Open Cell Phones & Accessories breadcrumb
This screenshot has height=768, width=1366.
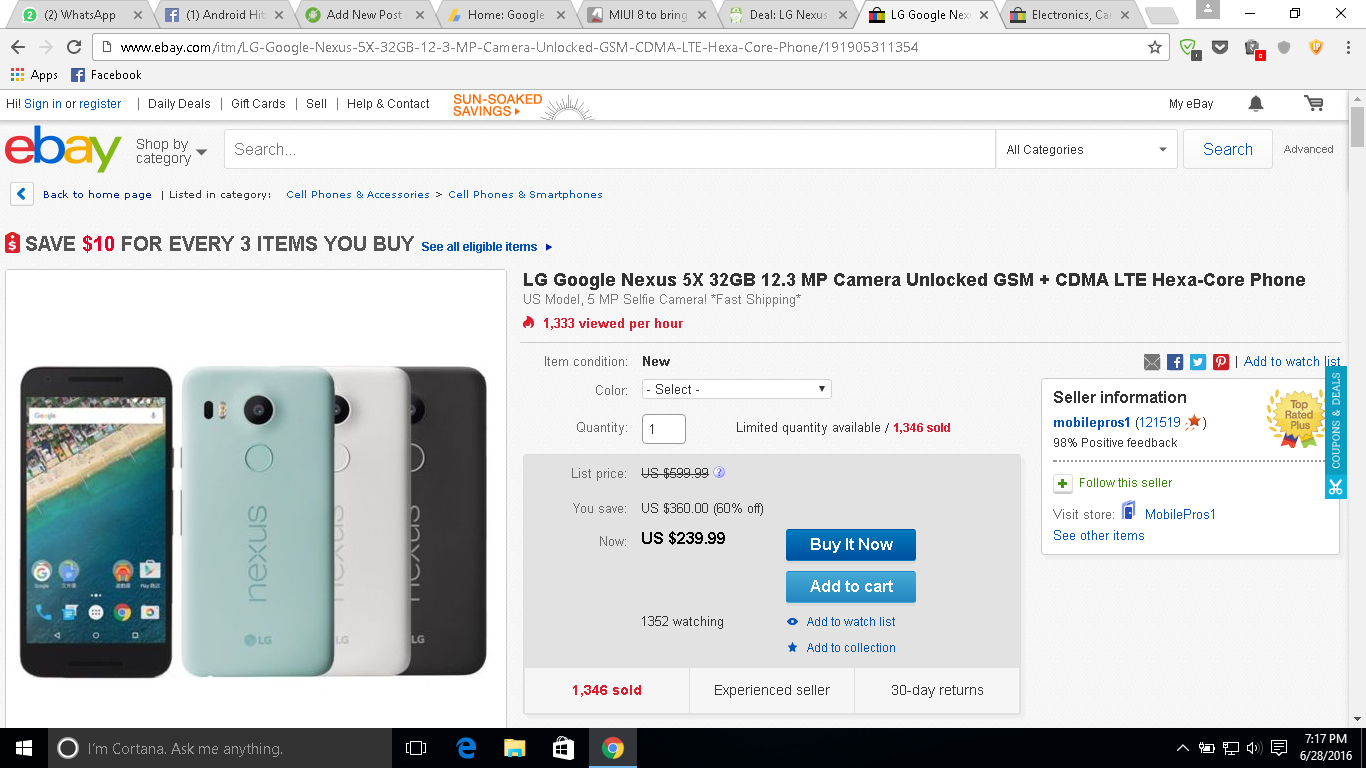coord(358,195)
